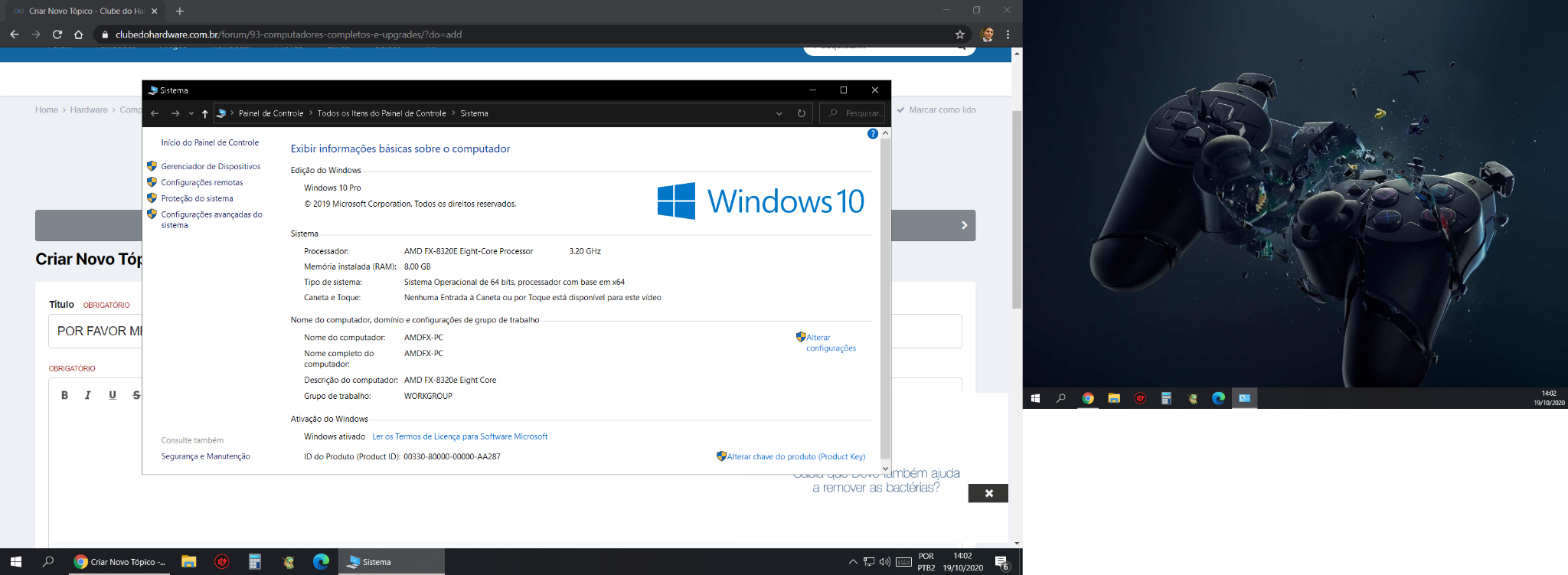Close the ad with the black X button
Screen dimensions: 1568x575
click(x=988, y=493)
